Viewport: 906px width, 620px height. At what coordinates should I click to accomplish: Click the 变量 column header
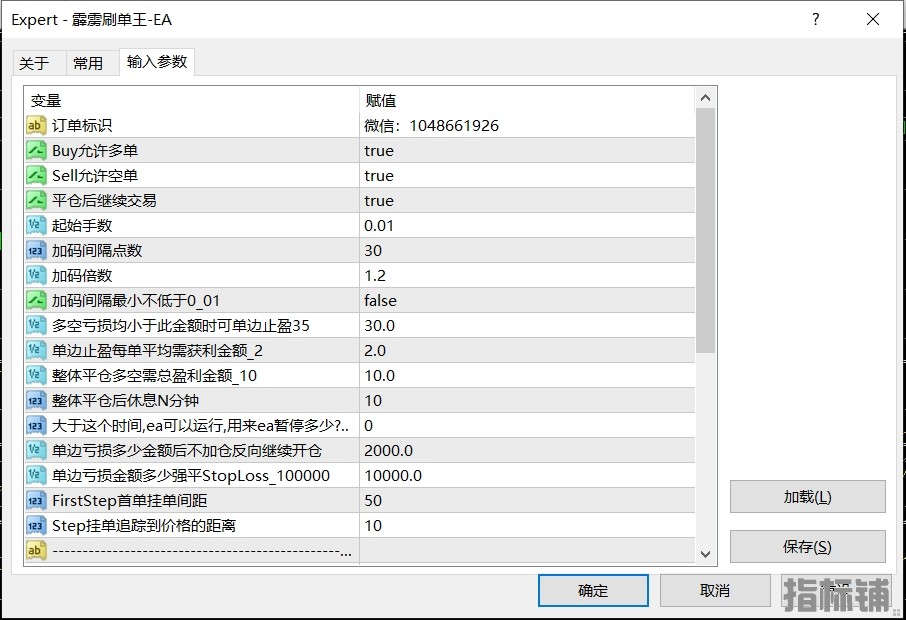click(x=191, y=101)
